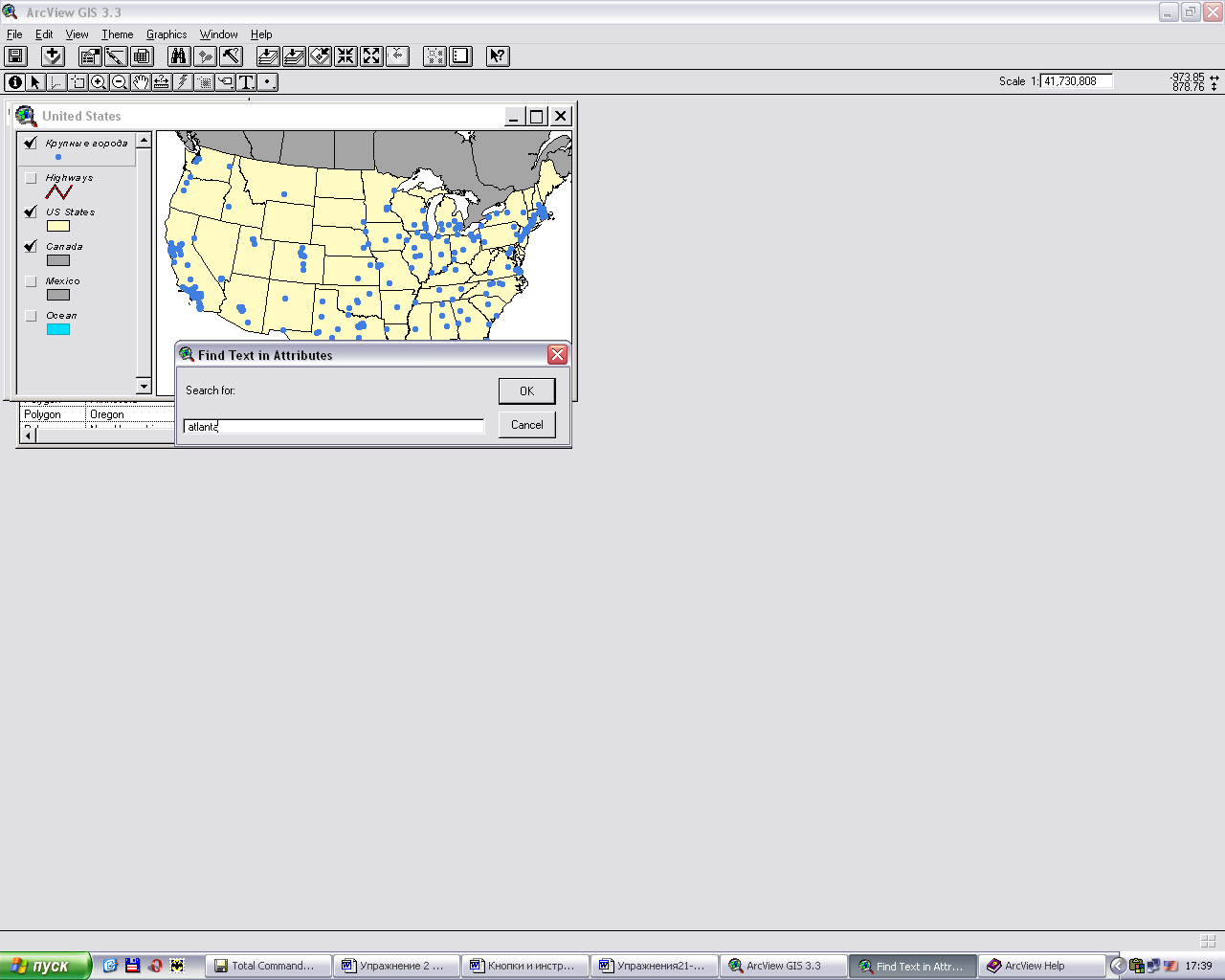Click the Add Theme icon
Viewport: 1225px width, 980px height.
tap(53, 56)
